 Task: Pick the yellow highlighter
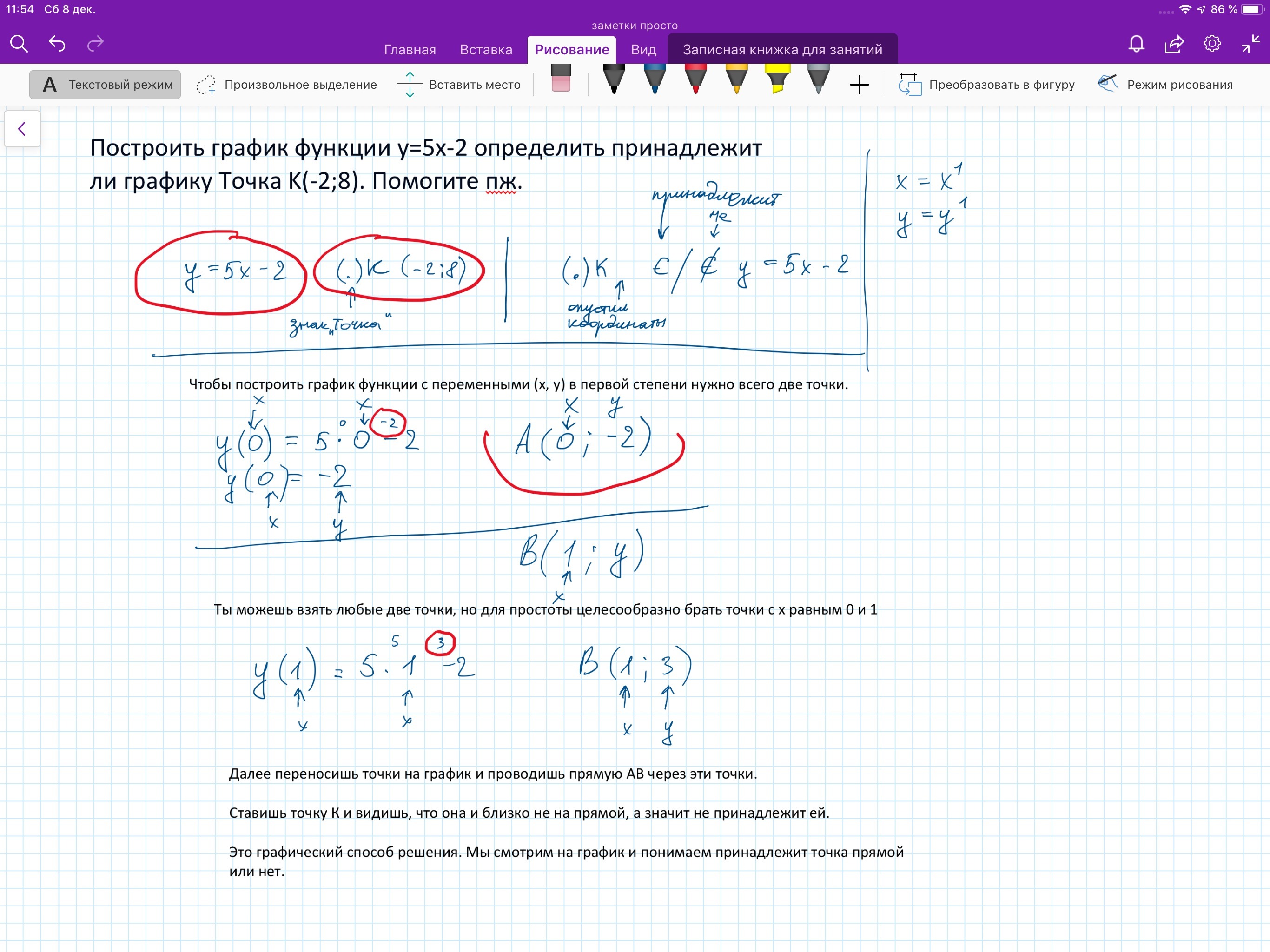(x=777, y=79)
